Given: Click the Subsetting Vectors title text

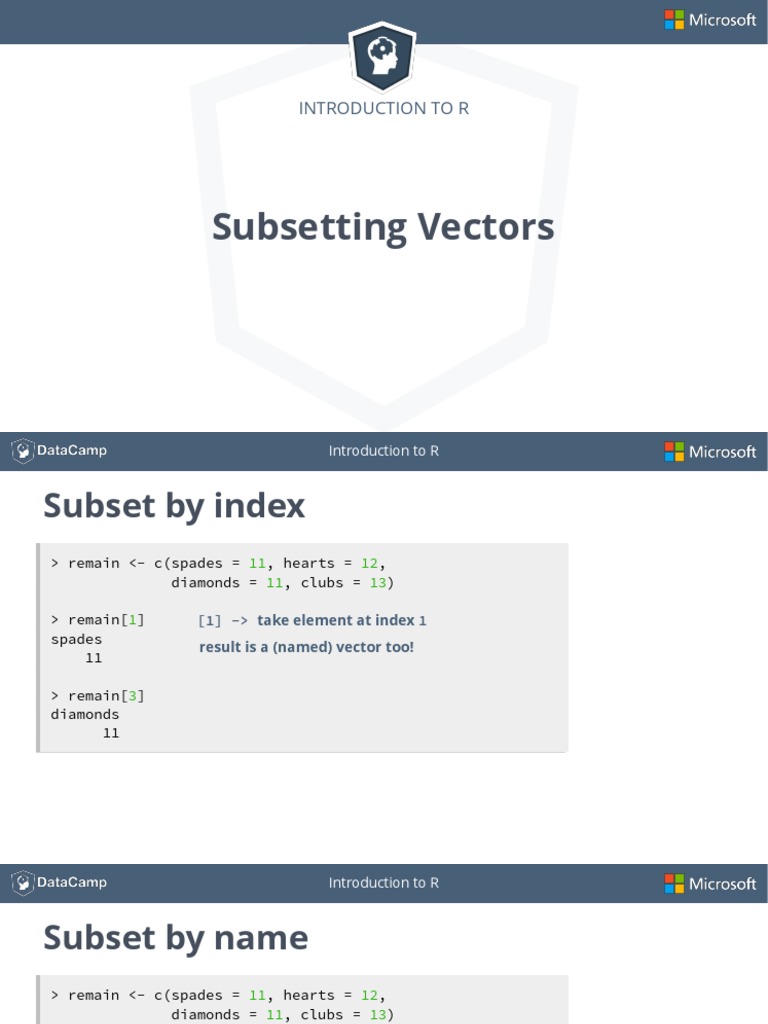Looking at the screenshot, I should [x=383, y=227].
